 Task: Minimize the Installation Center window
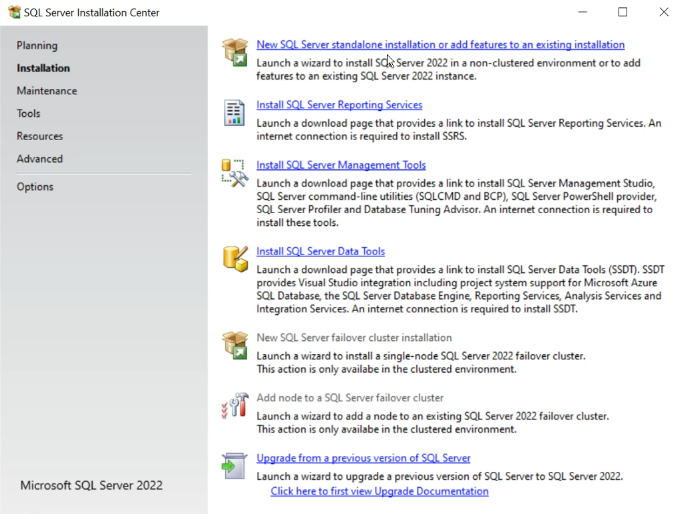coord(582,12)
